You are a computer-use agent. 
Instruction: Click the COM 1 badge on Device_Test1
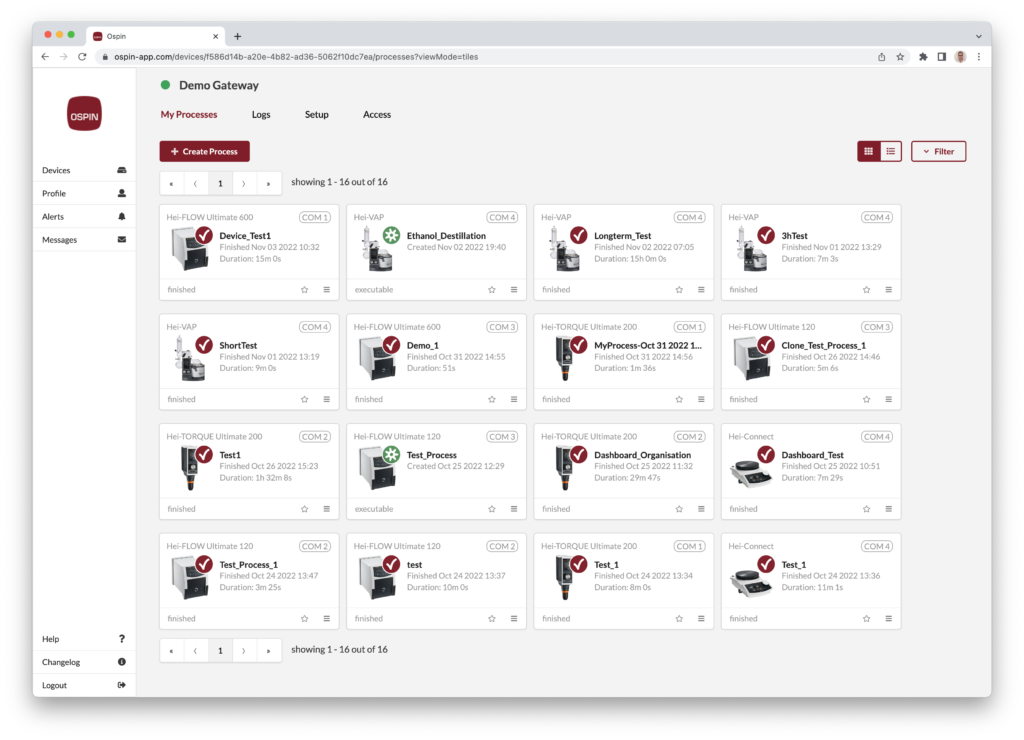315,217
